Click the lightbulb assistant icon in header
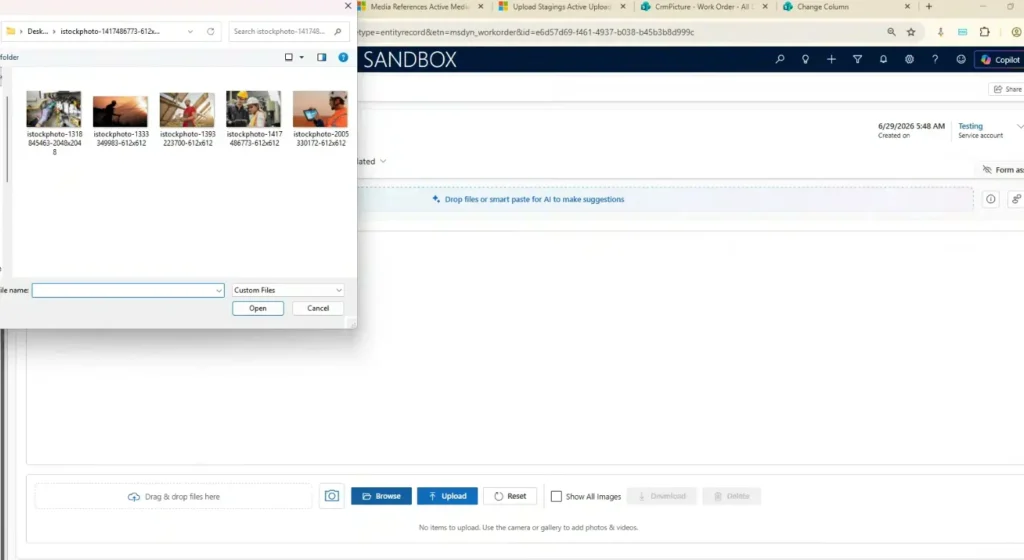The image size is (1024, 560). pos(805,59)
